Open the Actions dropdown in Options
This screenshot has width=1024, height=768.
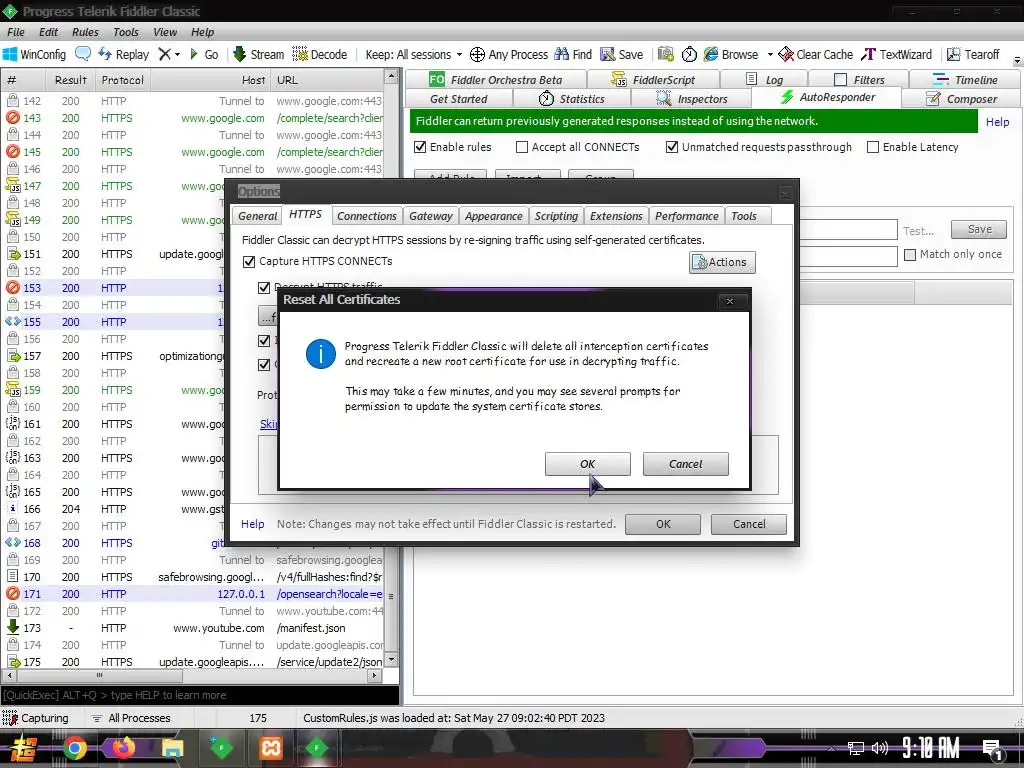pyautogui.click(x=722, y=262)
